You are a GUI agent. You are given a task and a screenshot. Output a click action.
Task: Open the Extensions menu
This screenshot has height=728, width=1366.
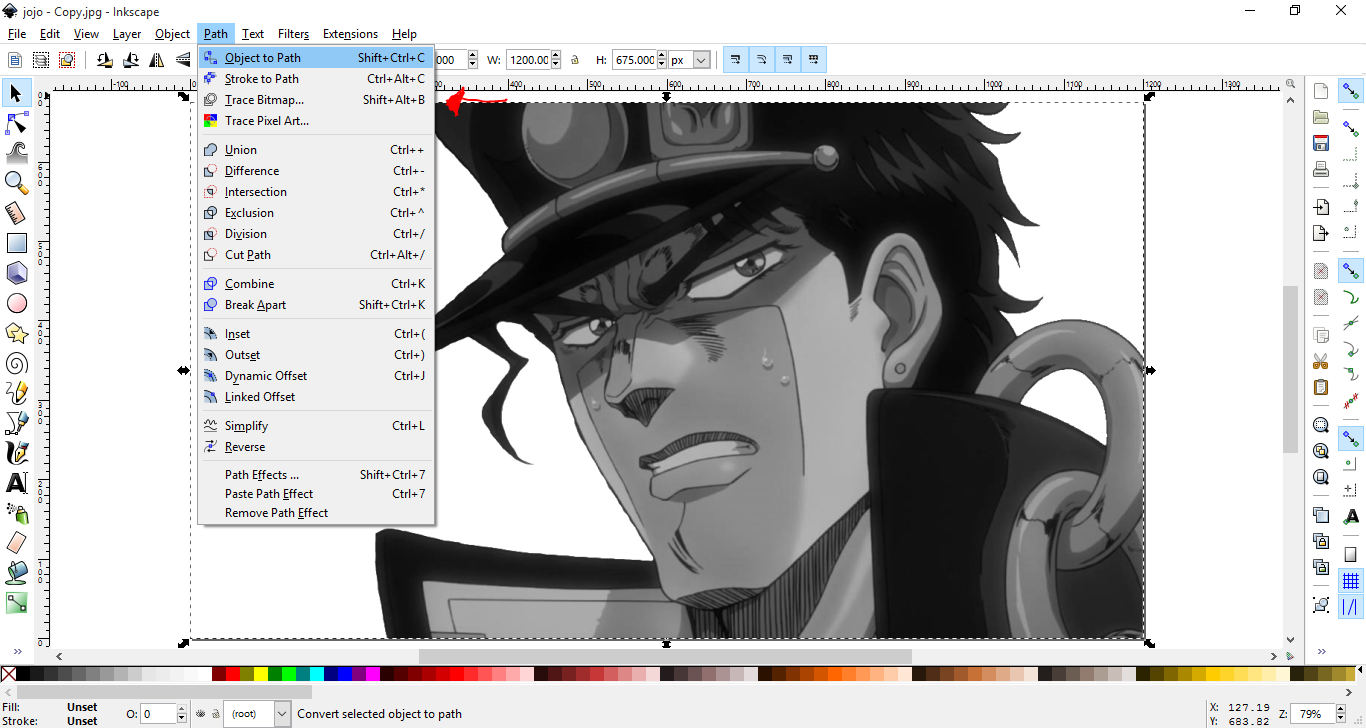click(350, 34)
